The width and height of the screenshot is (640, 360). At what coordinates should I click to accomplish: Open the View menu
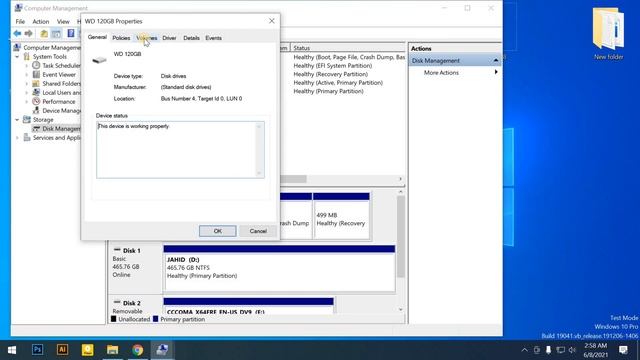[63, 21]
